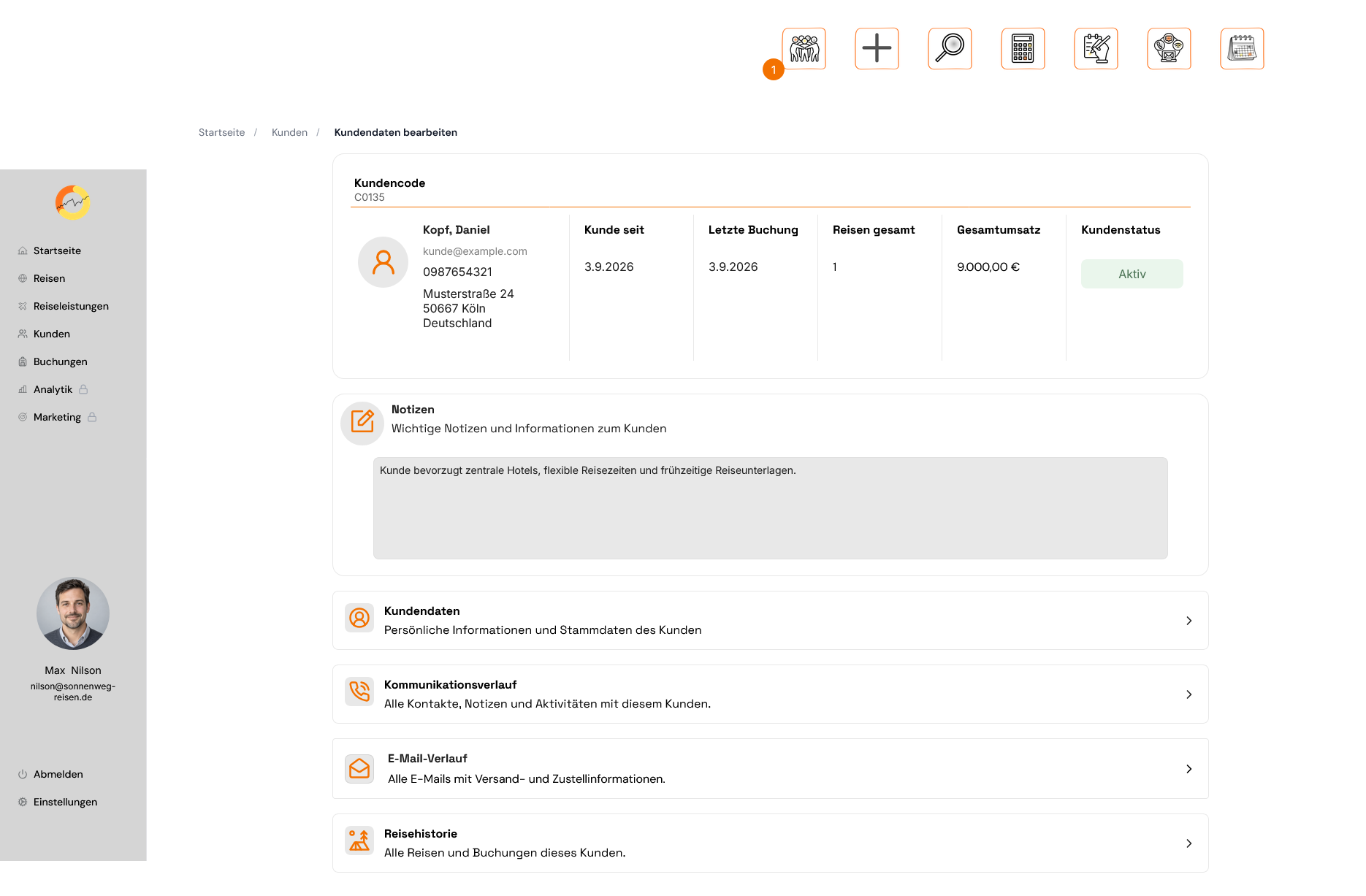Click the Kundendaten person icon

pos(359,619)
